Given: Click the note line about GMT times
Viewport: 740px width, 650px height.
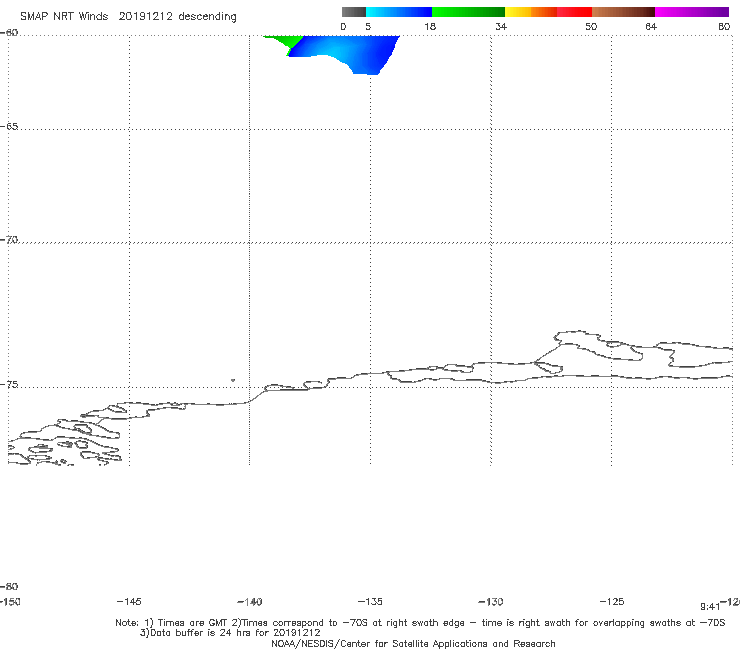Looking at the screenshot, I should [x=420, y=623].
